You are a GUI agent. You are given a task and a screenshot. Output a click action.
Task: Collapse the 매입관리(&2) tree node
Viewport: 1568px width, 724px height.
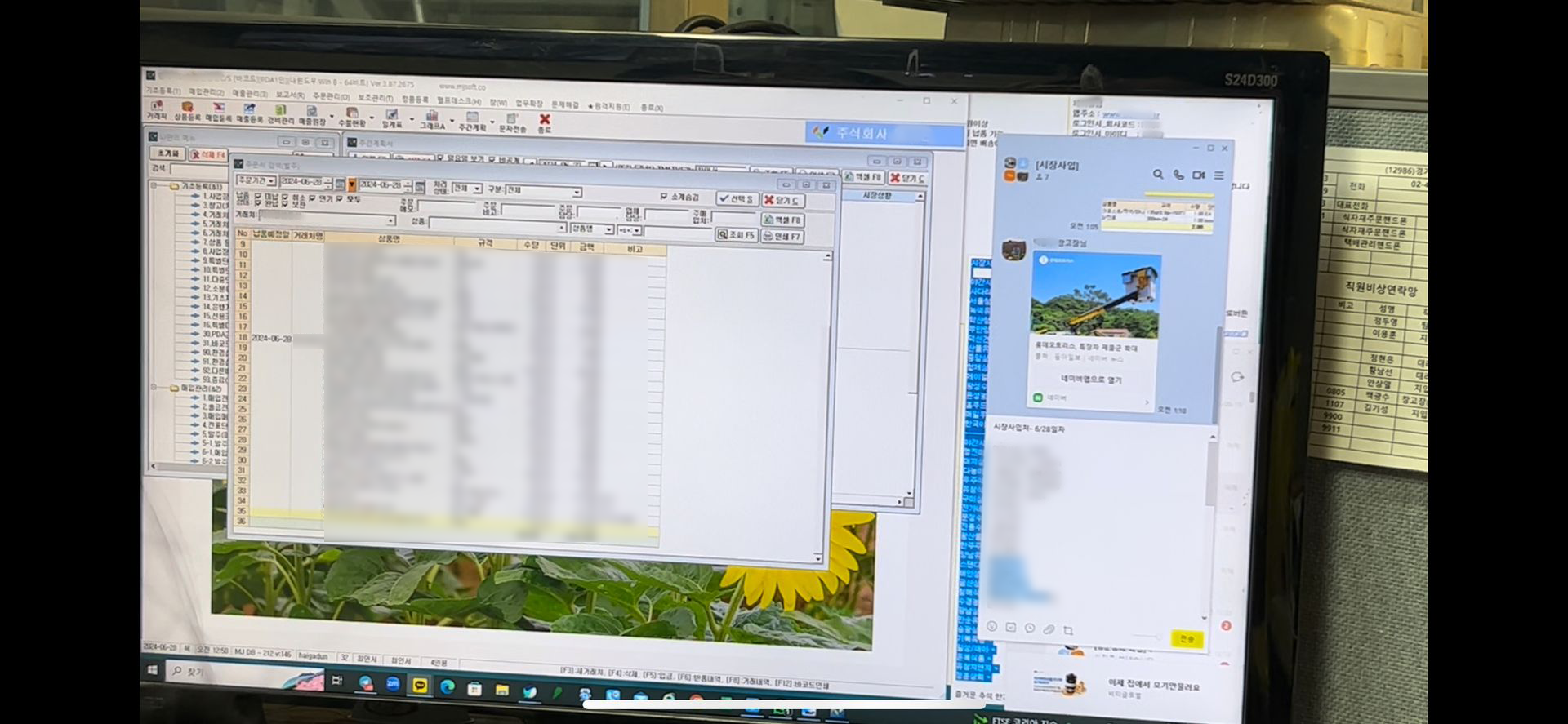[x=154, y=389]
